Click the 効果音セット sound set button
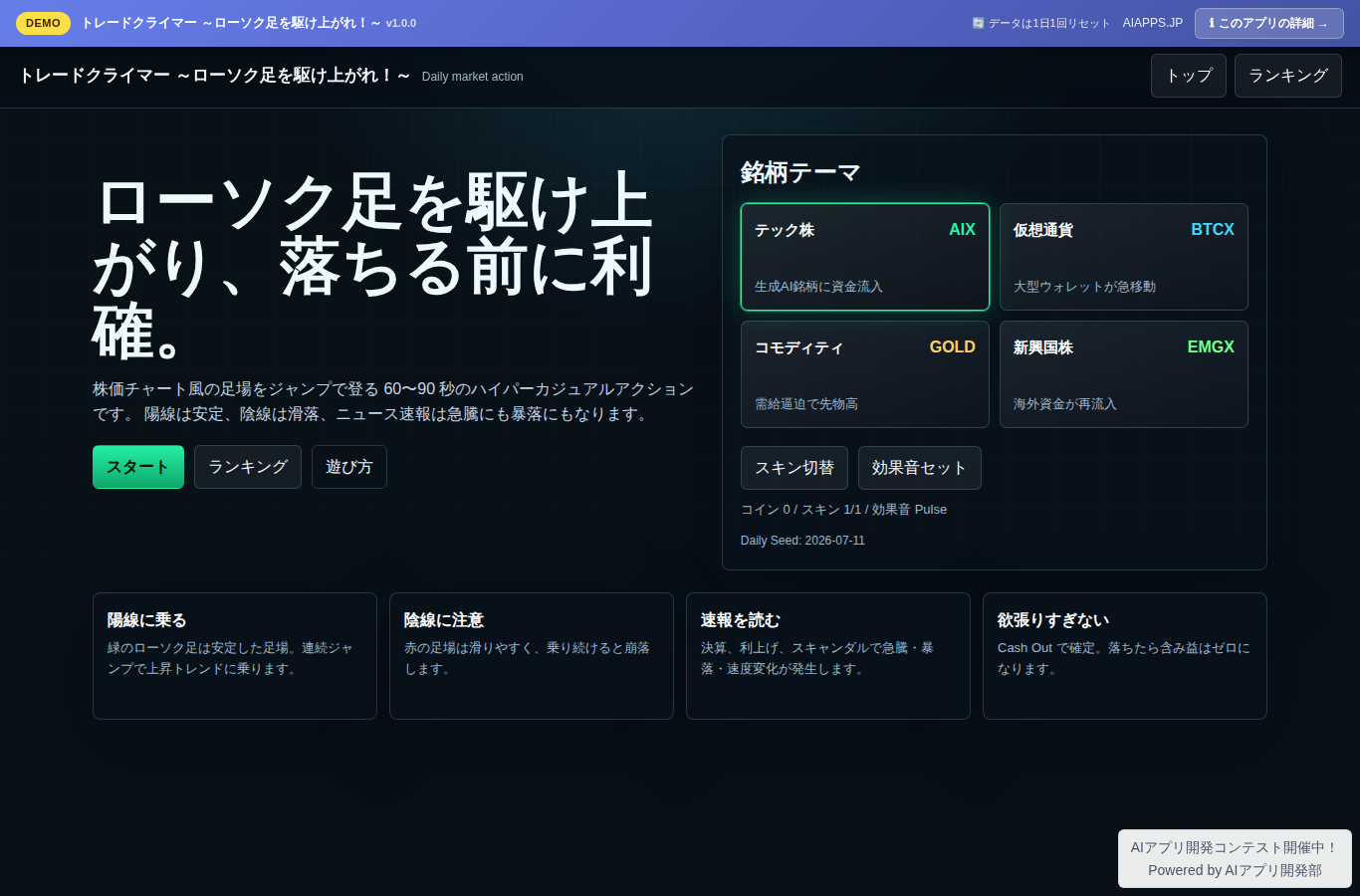The width and height of the screenshot is (1360, 896). (920, 468)
